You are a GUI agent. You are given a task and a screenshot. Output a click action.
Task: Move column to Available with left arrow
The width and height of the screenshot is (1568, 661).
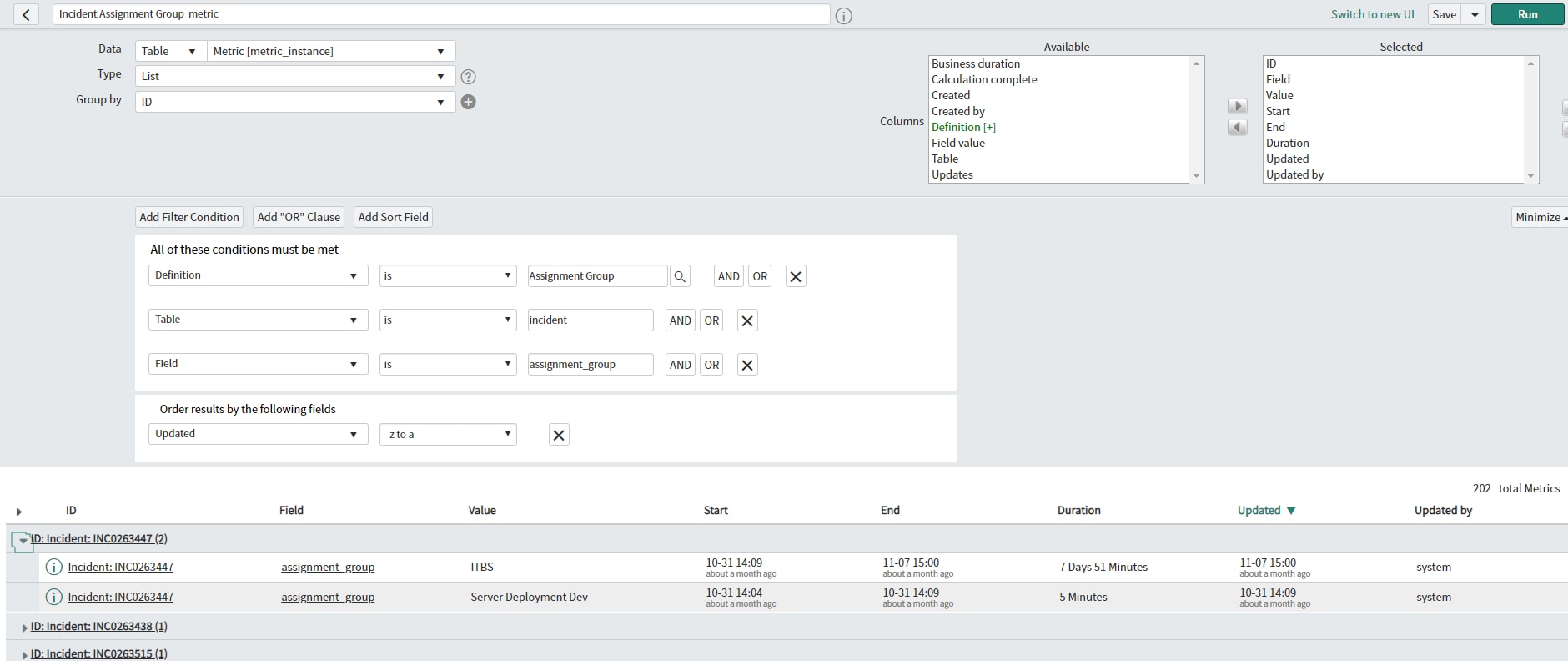tap(1238, 127)
